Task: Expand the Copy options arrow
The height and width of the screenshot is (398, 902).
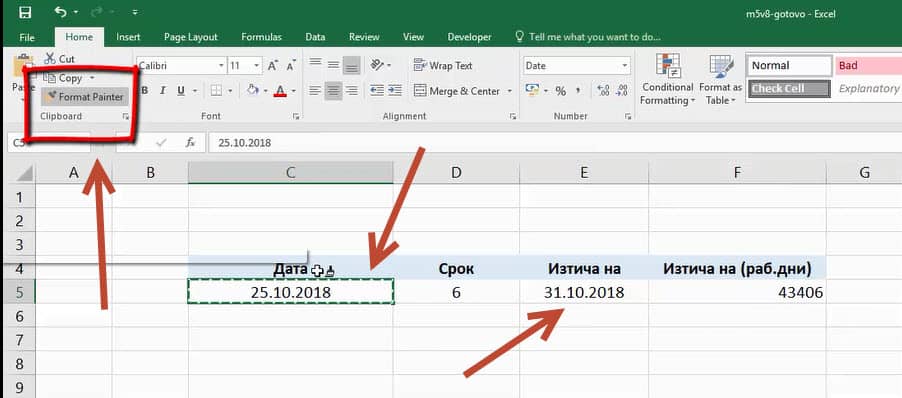Action: pos(91,78)
